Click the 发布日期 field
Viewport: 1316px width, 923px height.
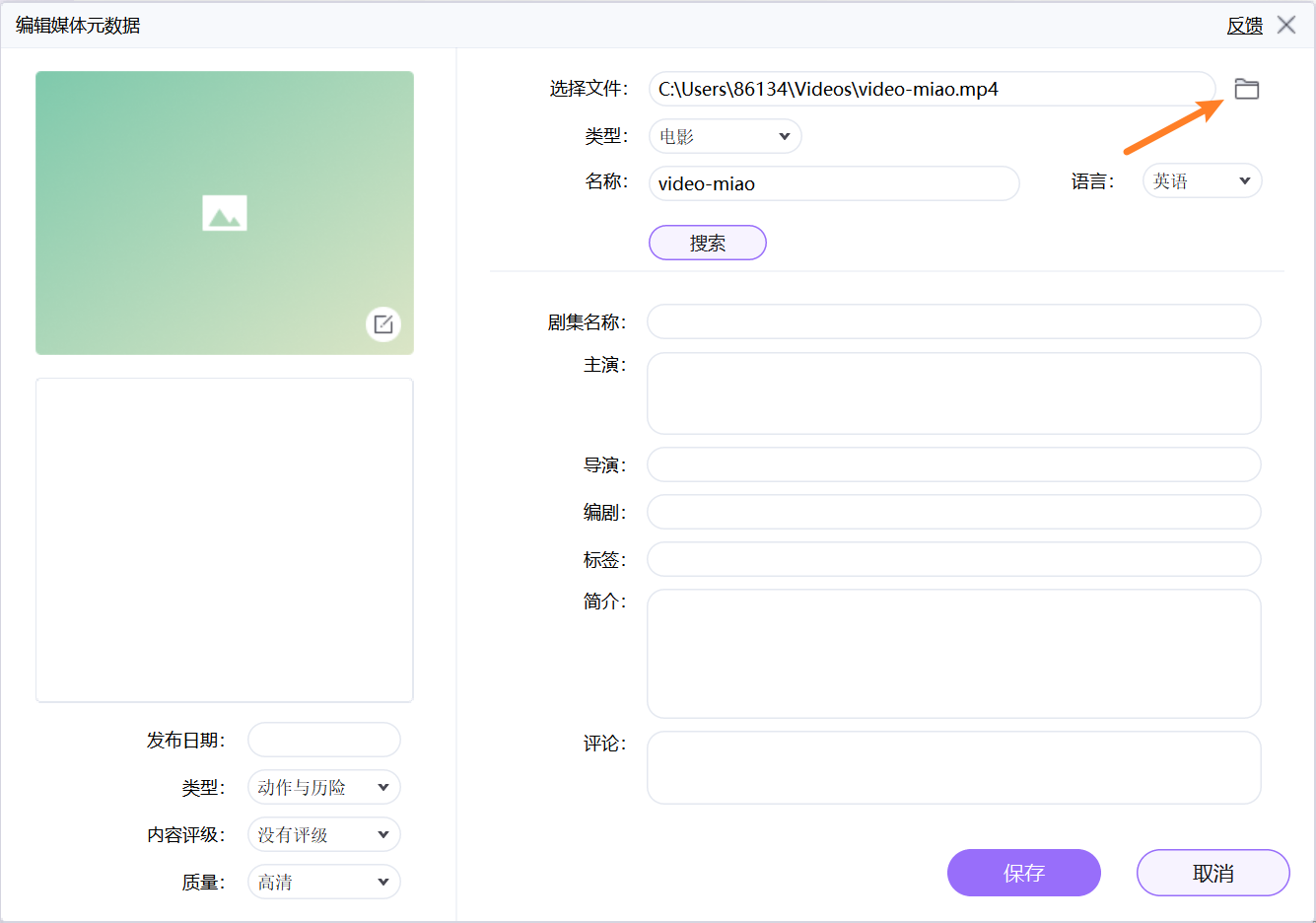tap(323, 740)
